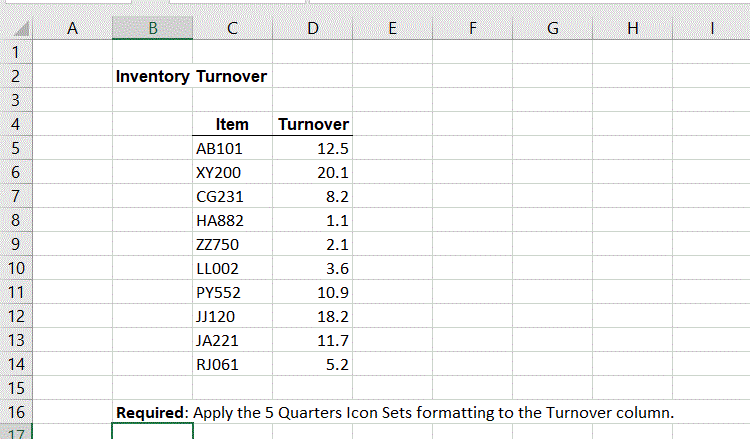The height and width of the screenshot is (439, 750).
Task: Click turnover value 11.7
Action: tap(312, 340)
